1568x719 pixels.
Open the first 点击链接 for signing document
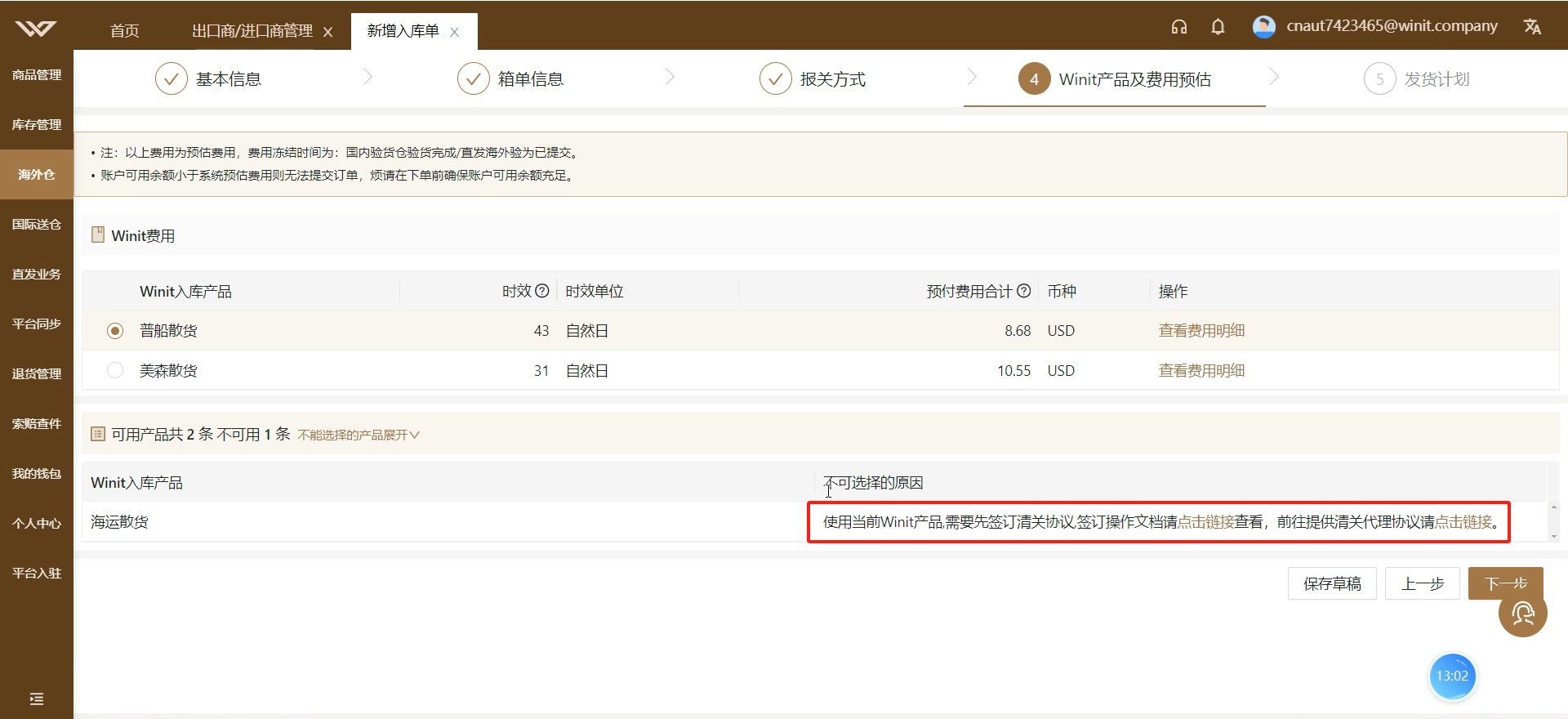coord(1205,522)
